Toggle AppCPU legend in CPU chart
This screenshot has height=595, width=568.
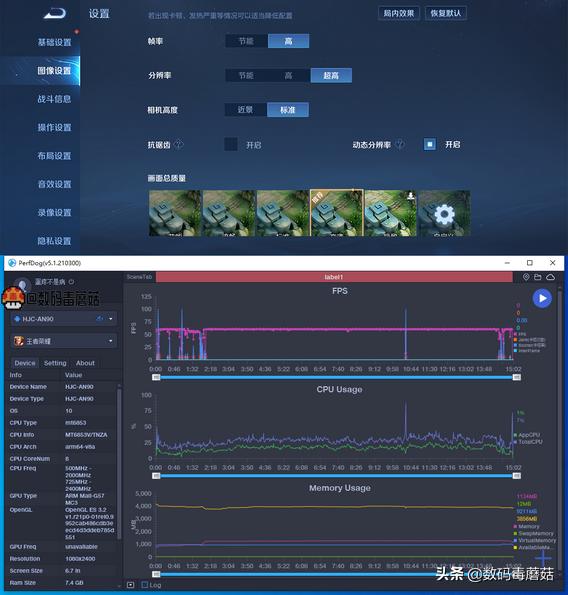coord(527,435)
